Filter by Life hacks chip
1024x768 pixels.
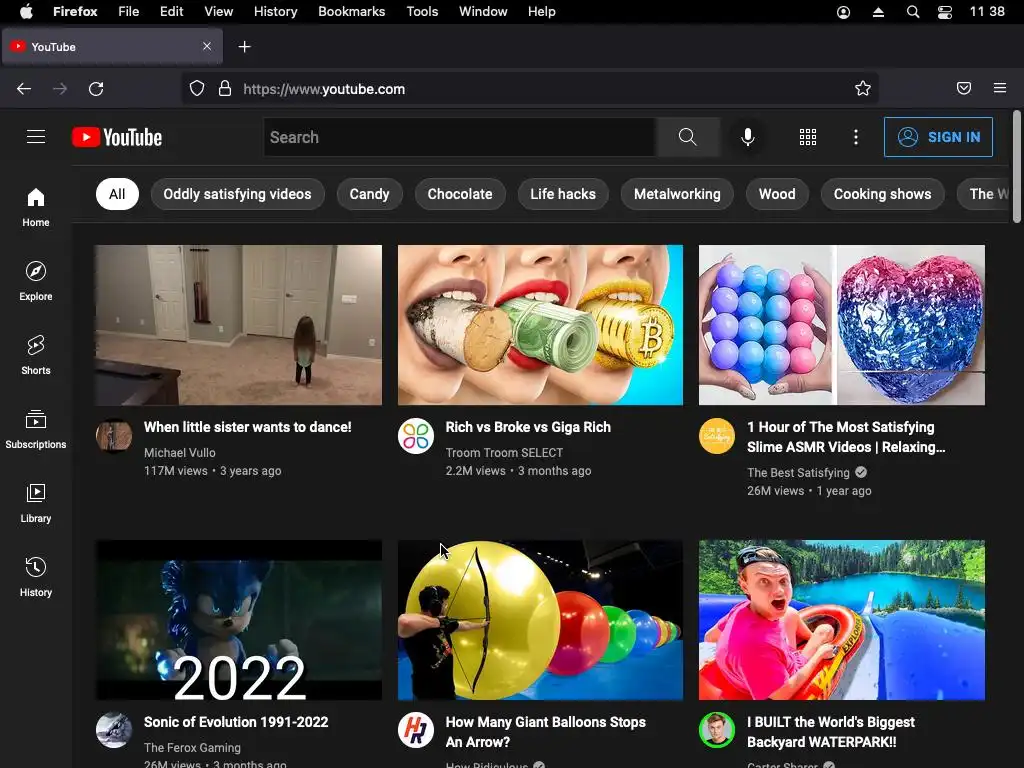(x=563, y=194)
